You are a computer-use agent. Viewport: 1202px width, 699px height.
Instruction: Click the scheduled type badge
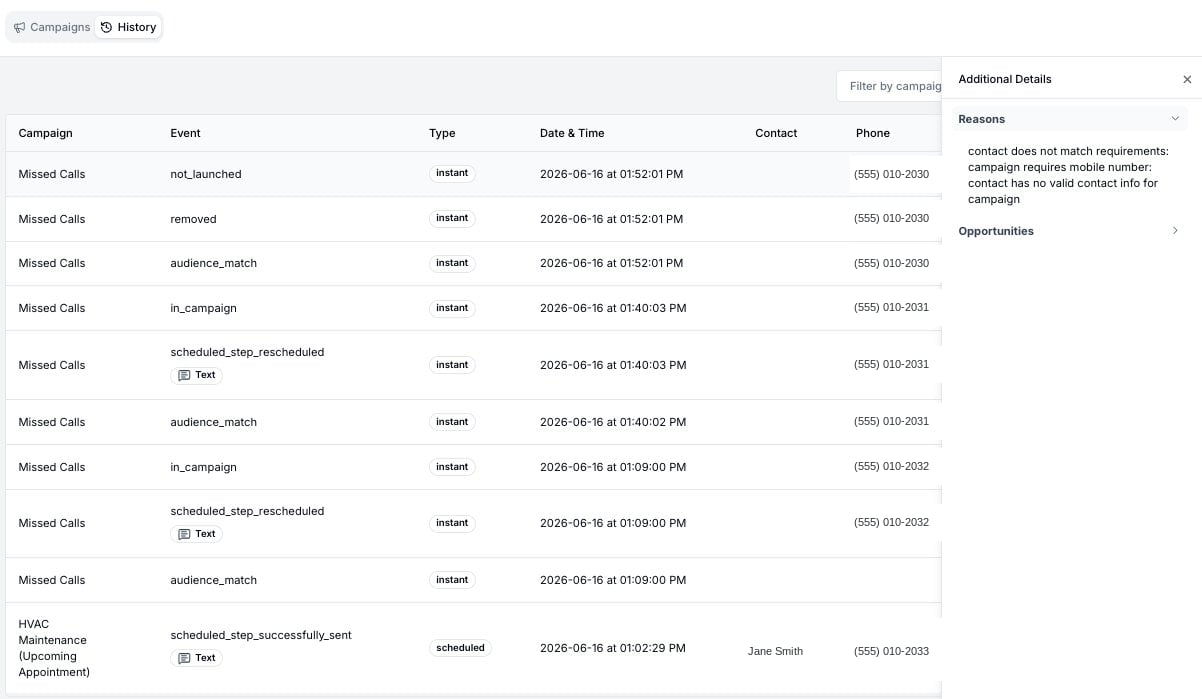[460, 648]
